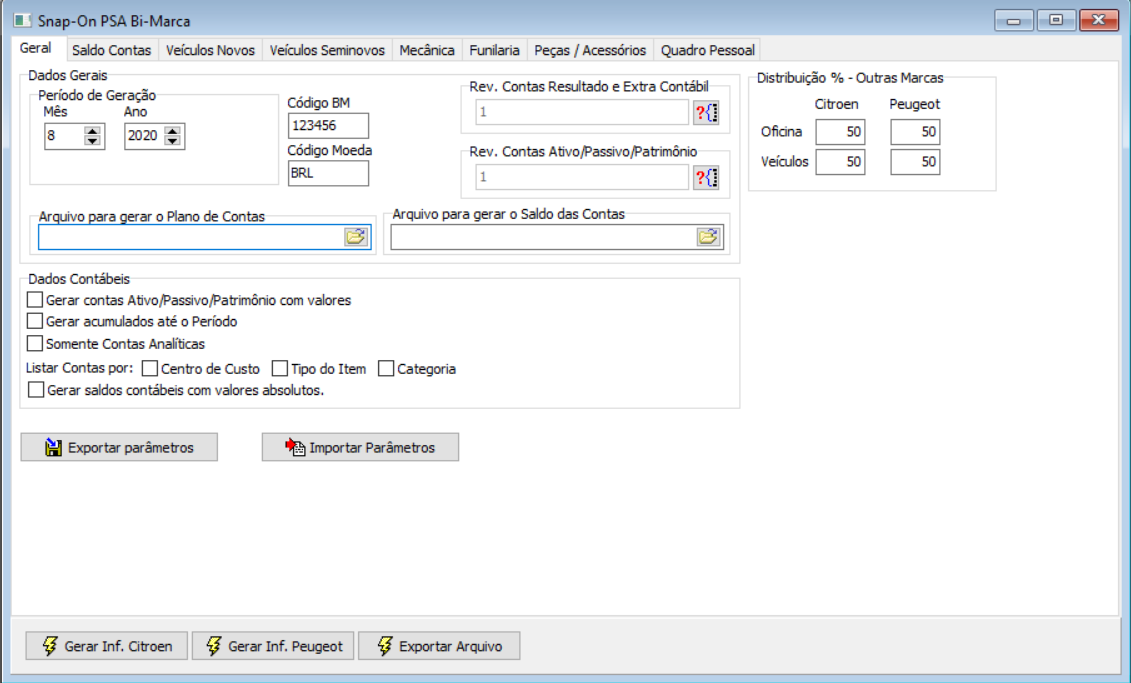
Task: Click the Rev. Contas Resultado e Extra Contábil field
Action: point(582,113)
